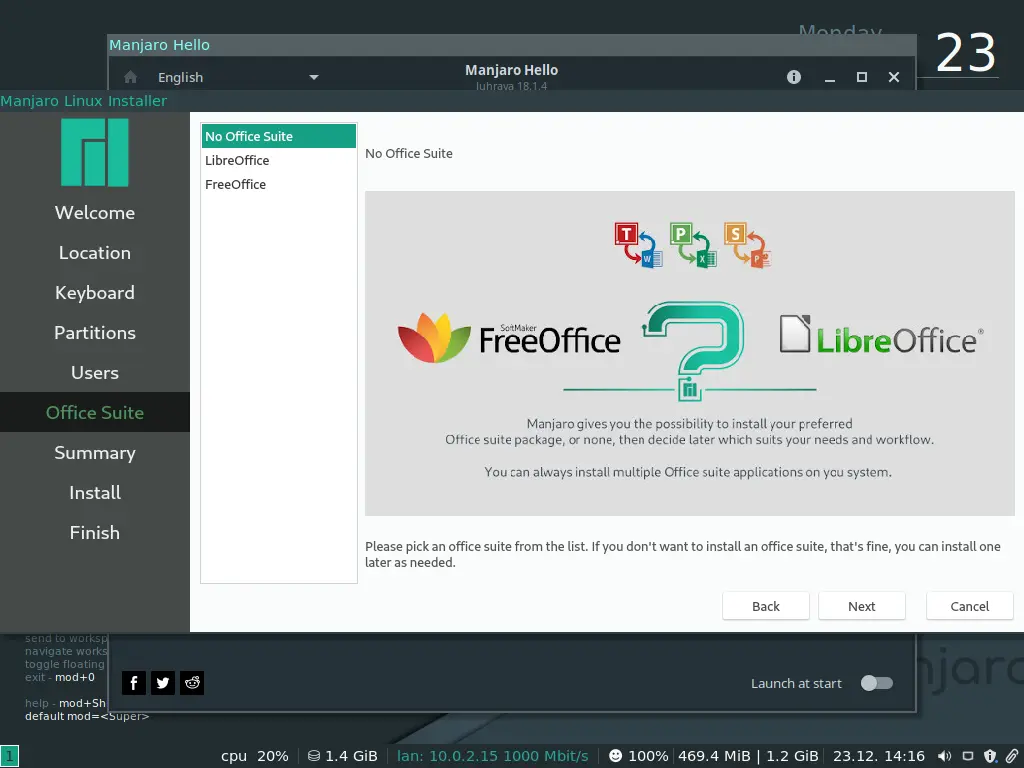Click the orange Presentations to PowerPoint icon
Viewport: 1024px width, 768px height.
click(748, 245)
